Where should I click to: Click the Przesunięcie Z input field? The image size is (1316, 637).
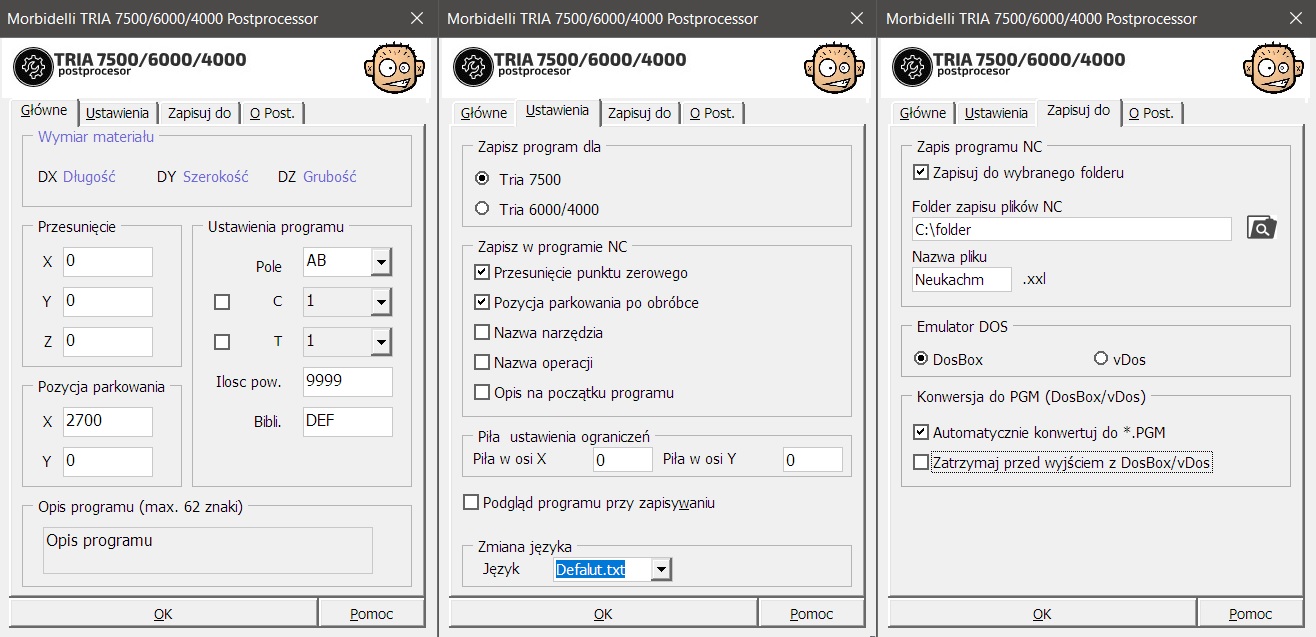tap(108, 342)
